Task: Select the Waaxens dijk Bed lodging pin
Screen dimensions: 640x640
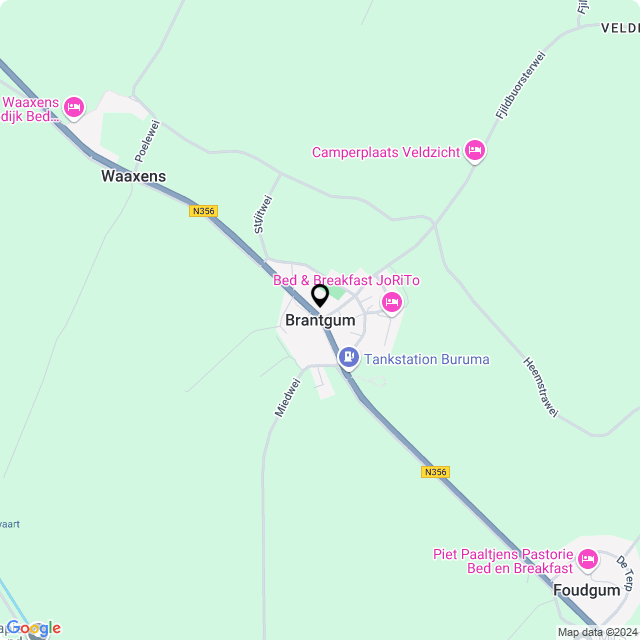Action: (74, 108)
